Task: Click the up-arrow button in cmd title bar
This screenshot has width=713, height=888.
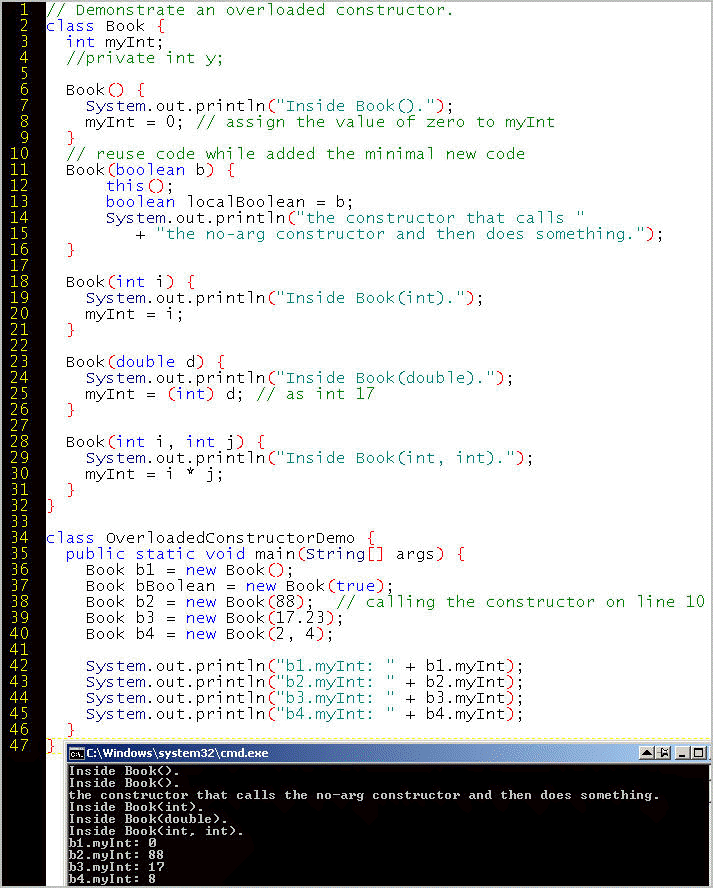Action: tap(647, 753)
